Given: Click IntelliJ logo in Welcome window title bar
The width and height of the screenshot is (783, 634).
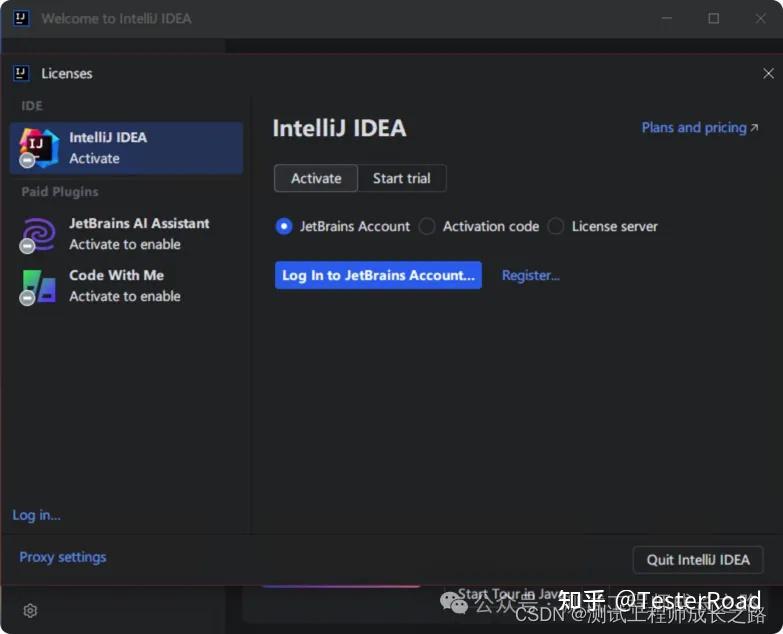Looking at the screenshot, I should [x=21, y=18].
